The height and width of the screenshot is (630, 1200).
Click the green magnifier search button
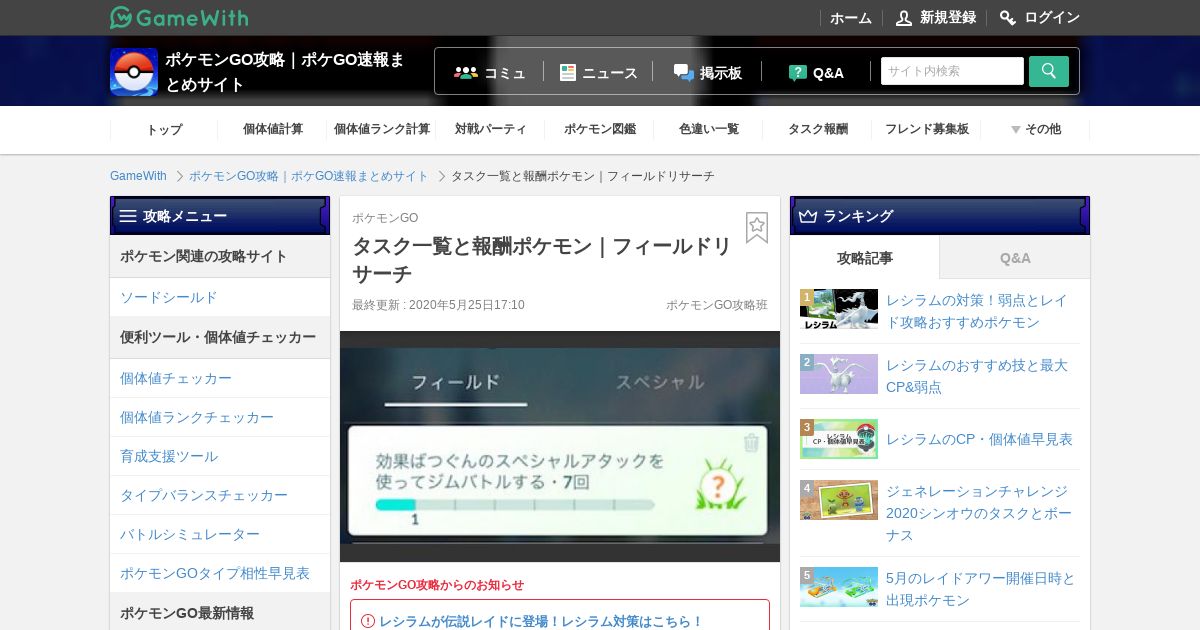pyautogui.click(x=1049, y=71)
